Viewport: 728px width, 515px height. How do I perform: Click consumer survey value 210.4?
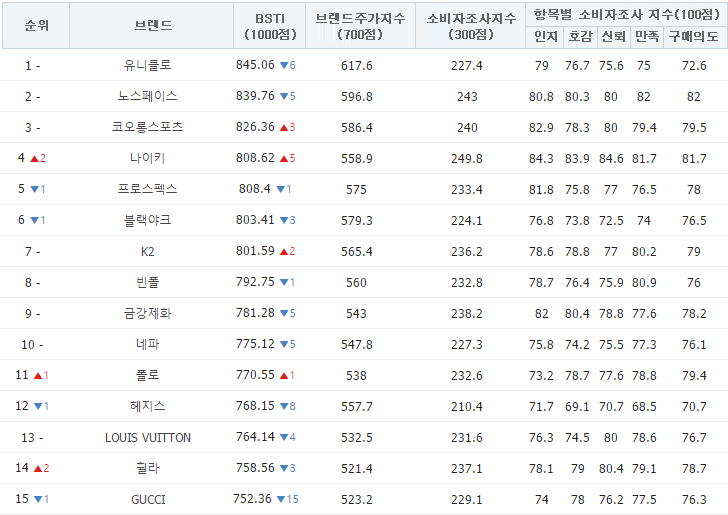click(x=467, y=406)
